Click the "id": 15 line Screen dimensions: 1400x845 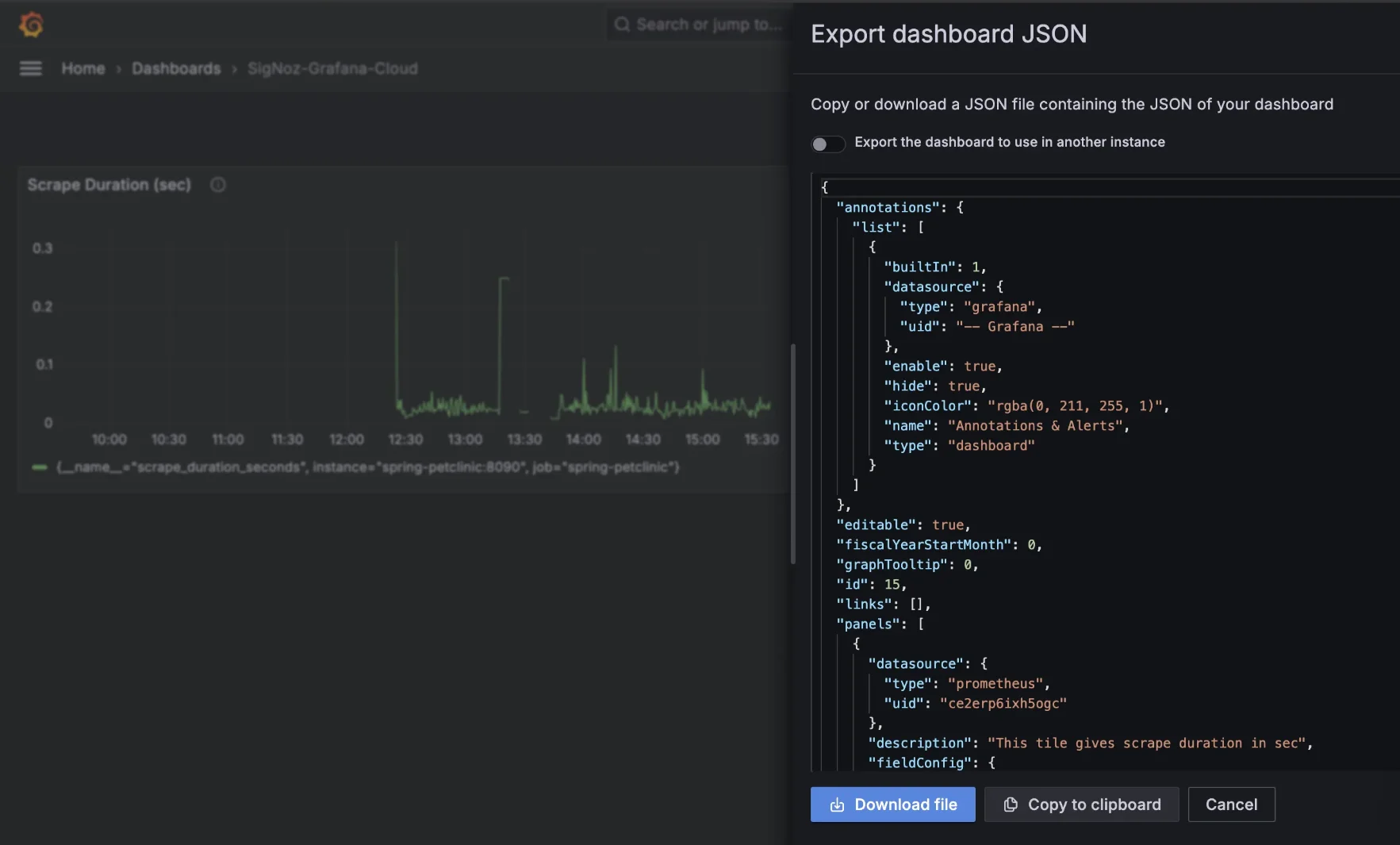pos(872,584)
